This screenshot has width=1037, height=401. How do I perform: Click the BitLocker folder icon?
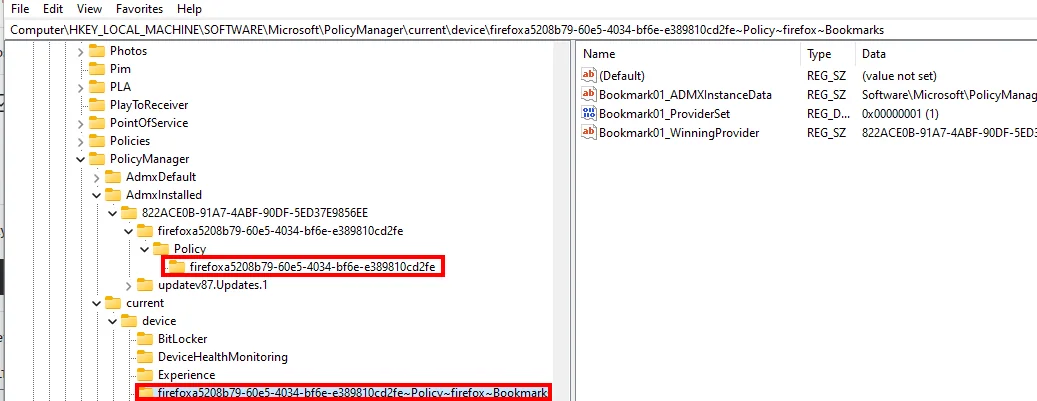145,339
